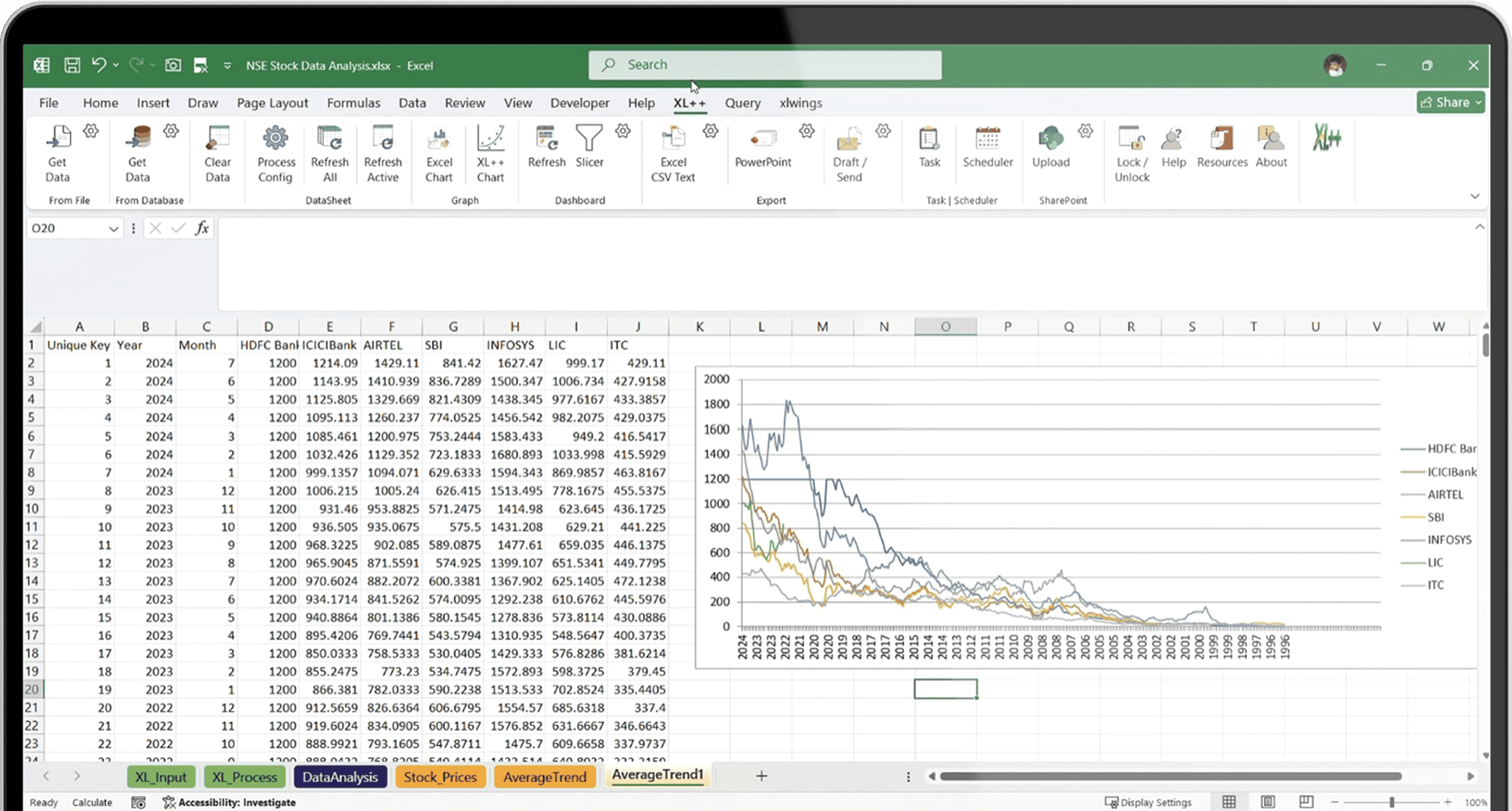1512x811 pixels.
Task: Click the Undo icon
Action: 99,65
